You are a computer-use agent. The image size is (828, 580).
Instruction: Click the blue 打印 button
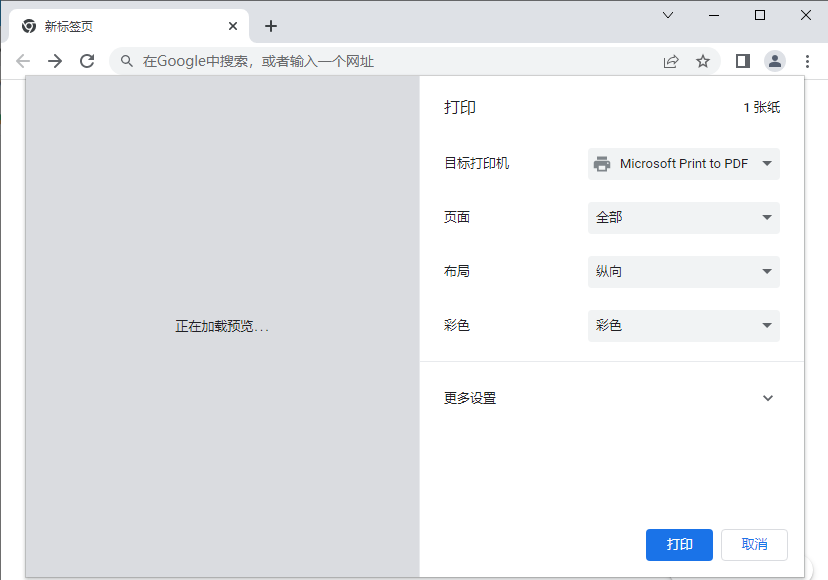pyautogui.click(x=679, y=545)
